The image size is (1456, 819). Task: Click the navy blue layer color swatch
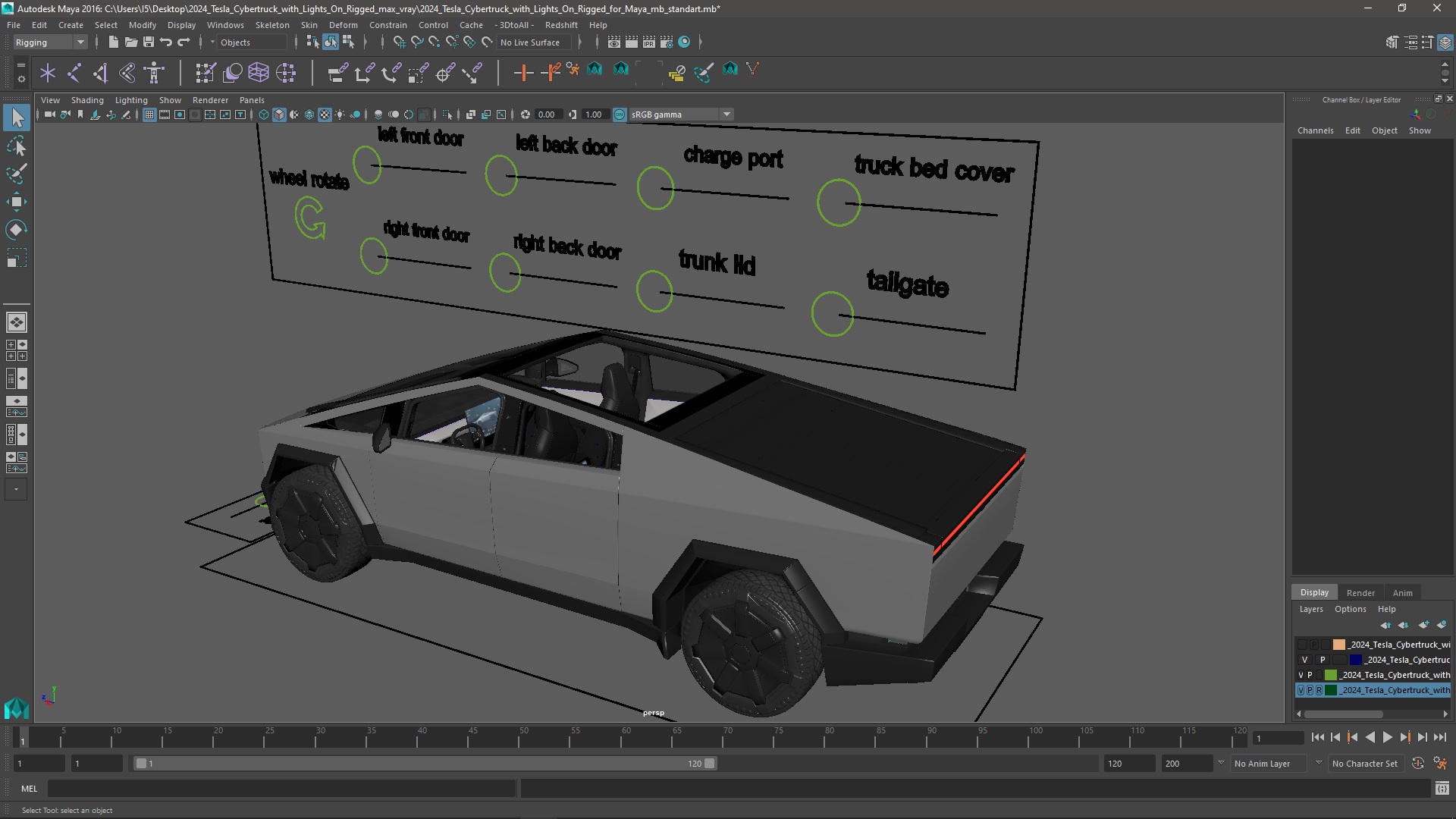coord(1355,660)
